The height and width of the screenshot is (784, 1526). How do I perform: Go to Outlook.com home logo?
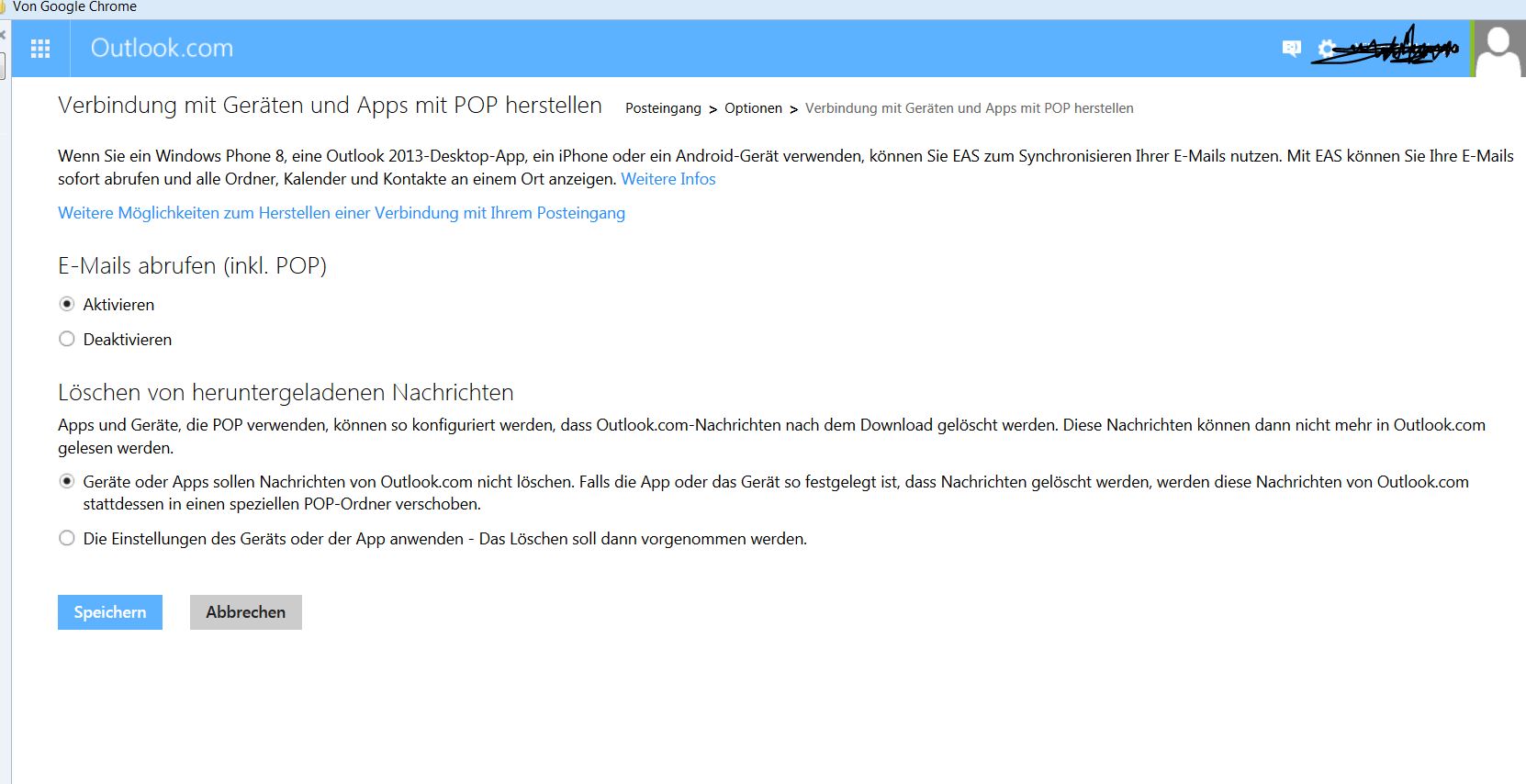tap(162, 48)
